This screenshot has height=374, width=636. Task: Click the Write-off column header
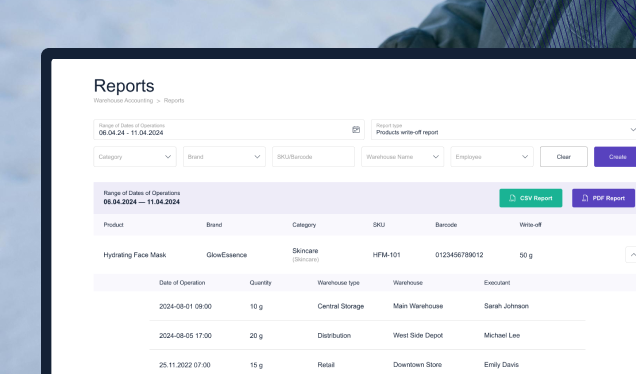[530, 225]
